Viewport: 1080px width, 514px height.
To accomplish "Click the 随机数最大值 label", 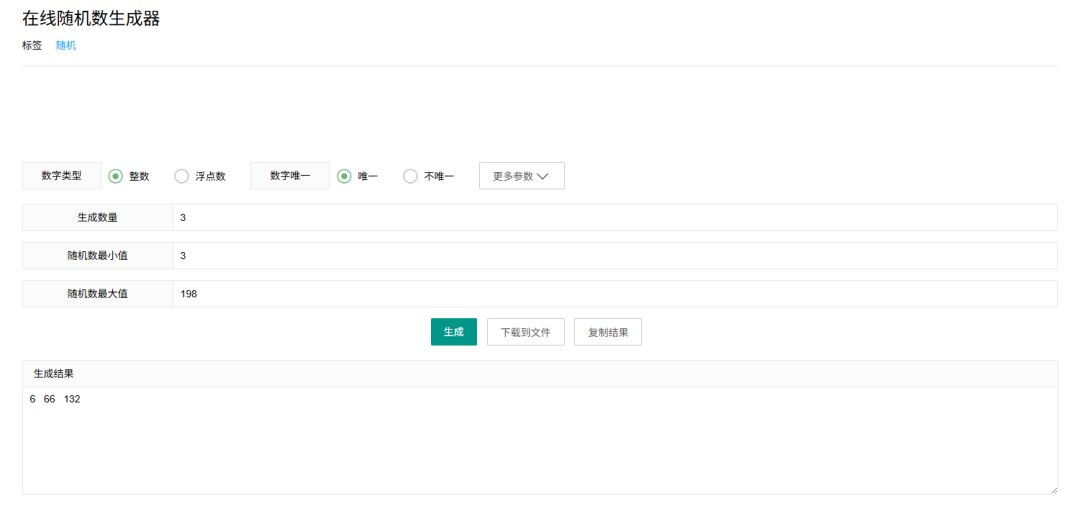I will [x=98, y=294].
